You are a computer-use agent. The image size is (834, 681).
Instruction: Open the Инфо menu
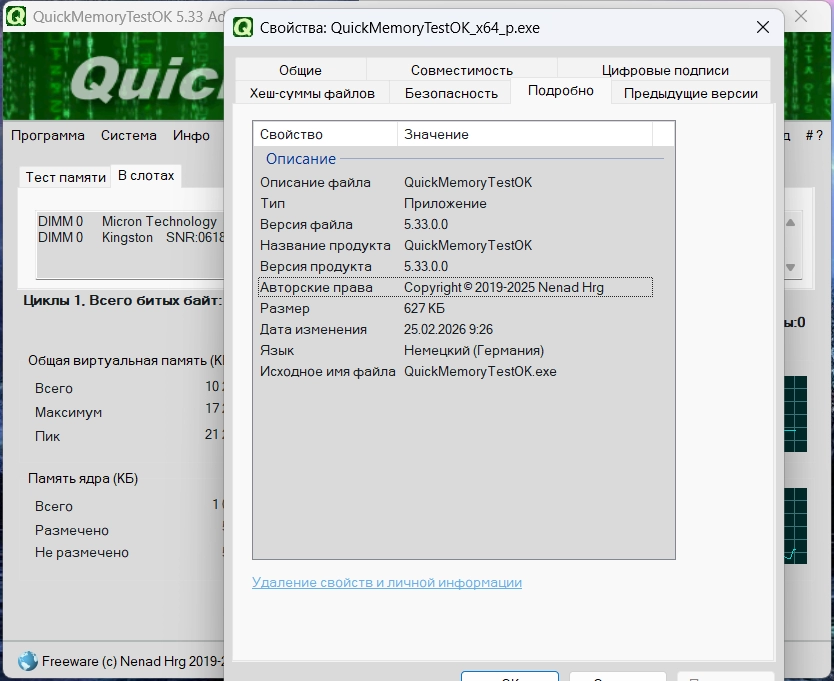tap(191, 136)
